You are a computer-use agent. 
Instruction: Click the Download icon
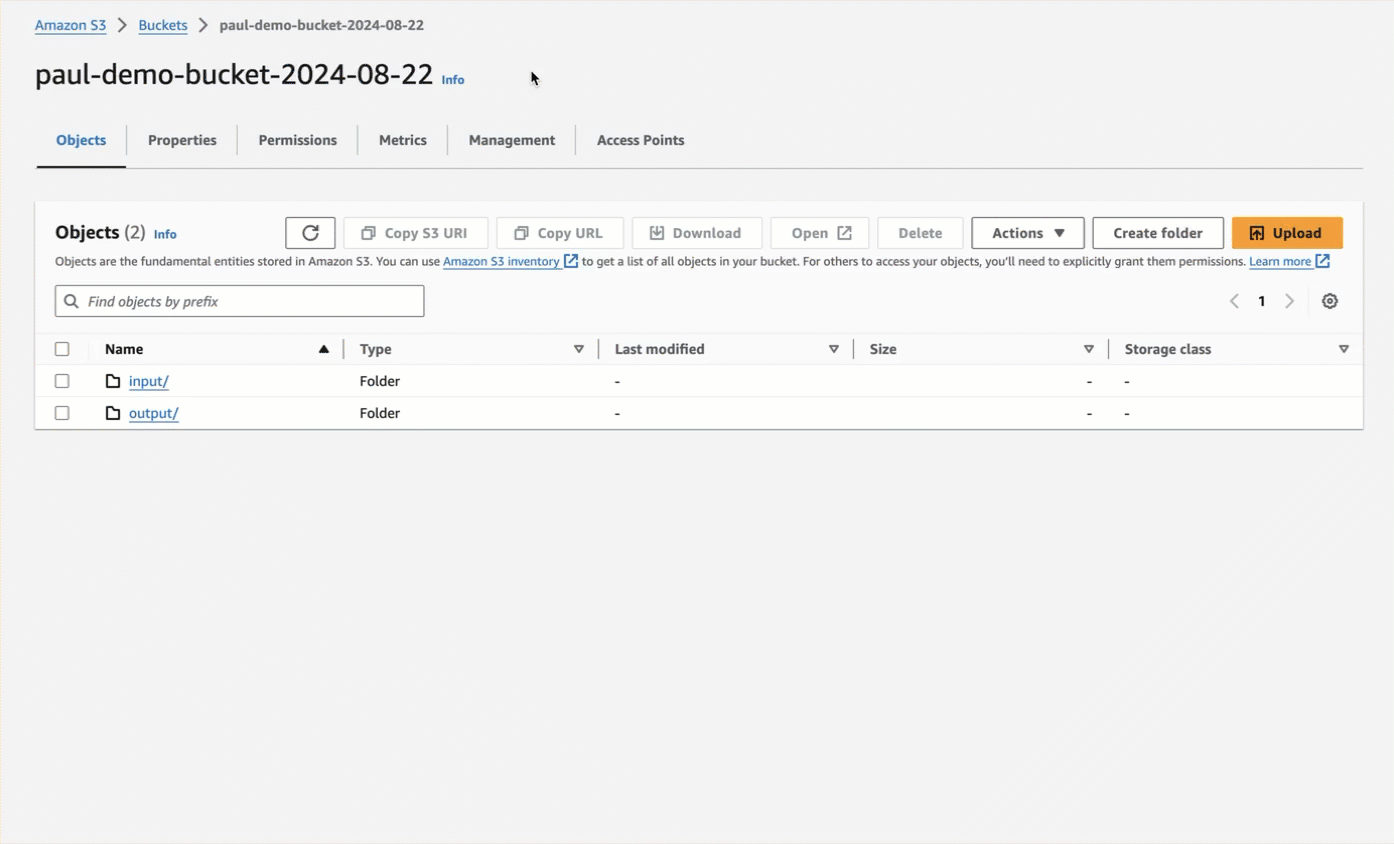click(x=658, y=232)
